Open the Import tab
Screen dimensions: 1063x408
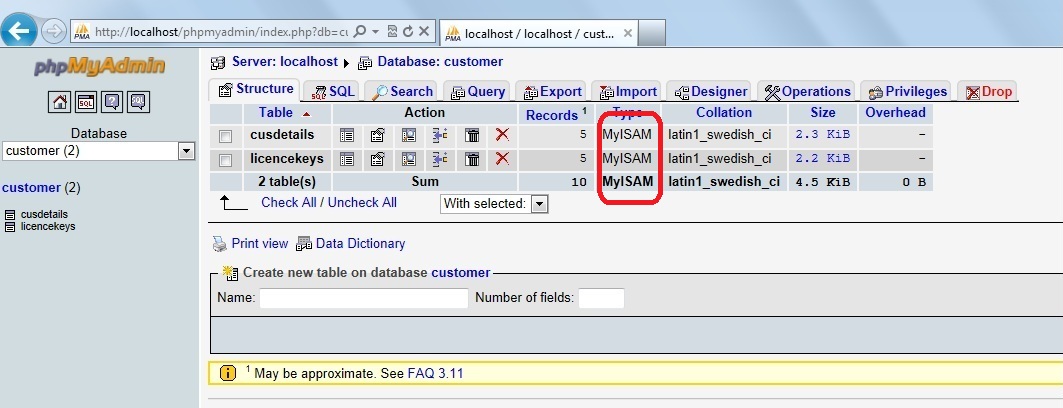(x=627, y=91)
